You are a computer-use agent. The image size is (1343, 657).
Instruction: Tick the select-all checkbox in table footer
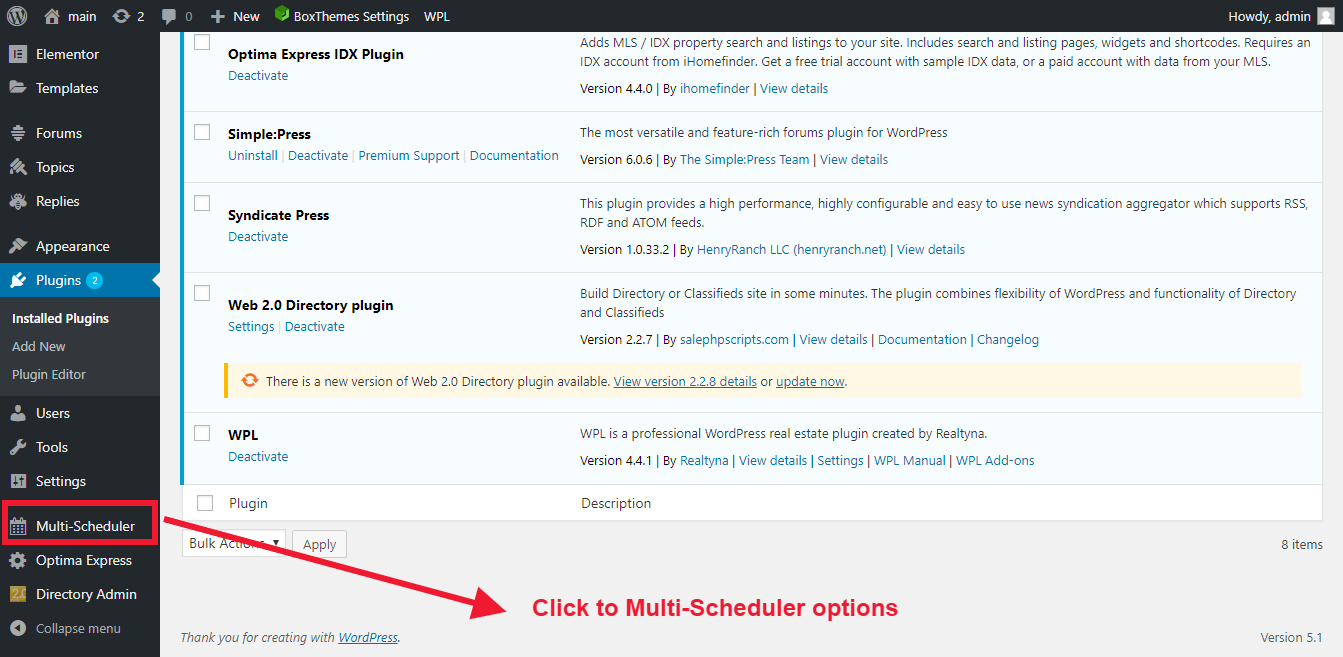coord(205,503)
